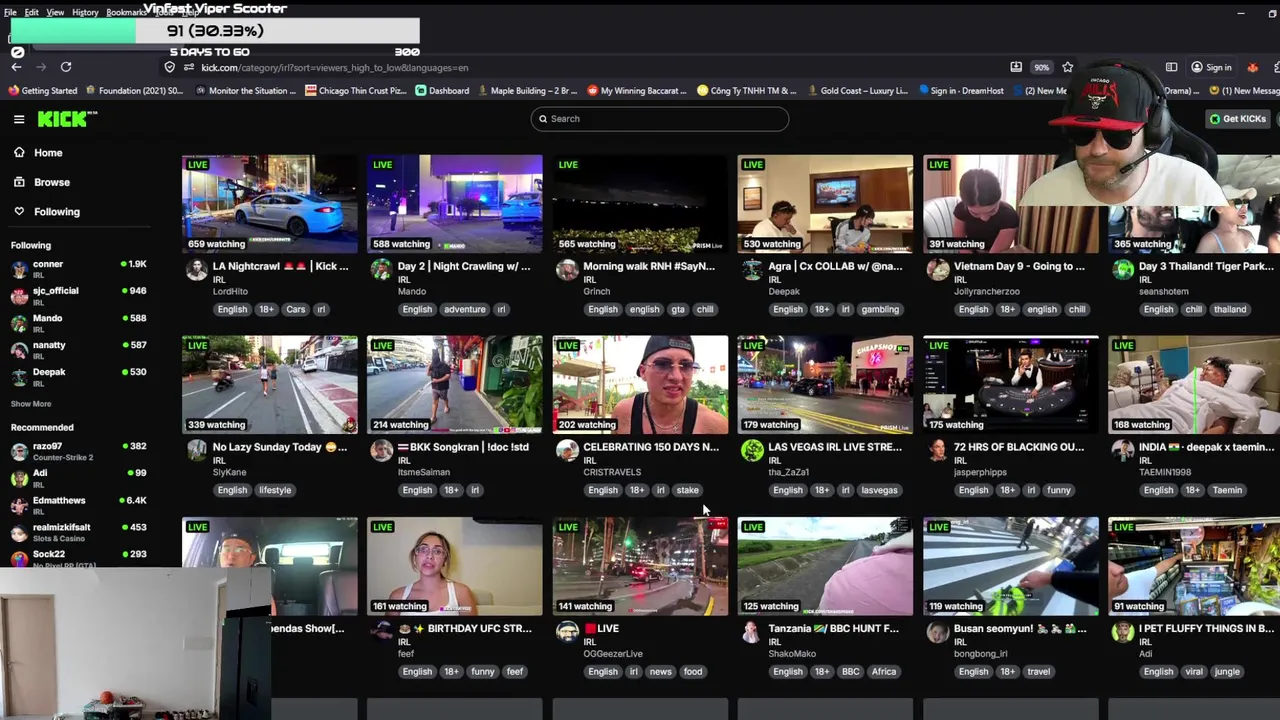
Task: Click the install app icon in address bar
Action: pyautogui.click(x=1016, y=67)
